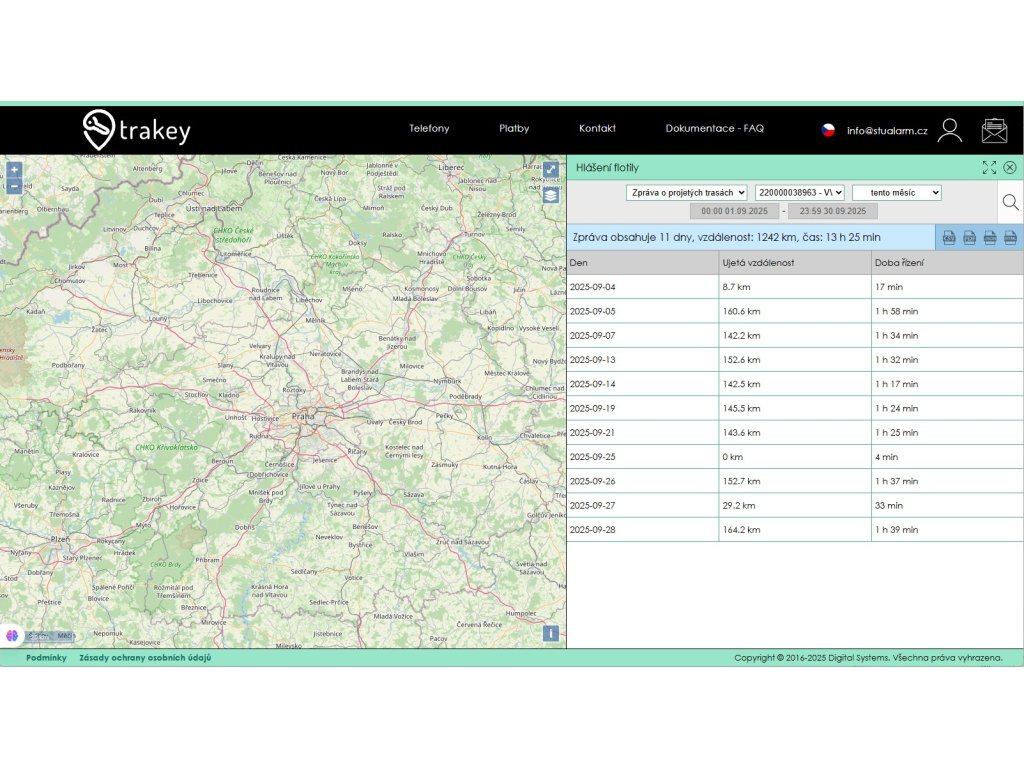Show map info attribution button
Screen dimensions: 1024x768
551,633
